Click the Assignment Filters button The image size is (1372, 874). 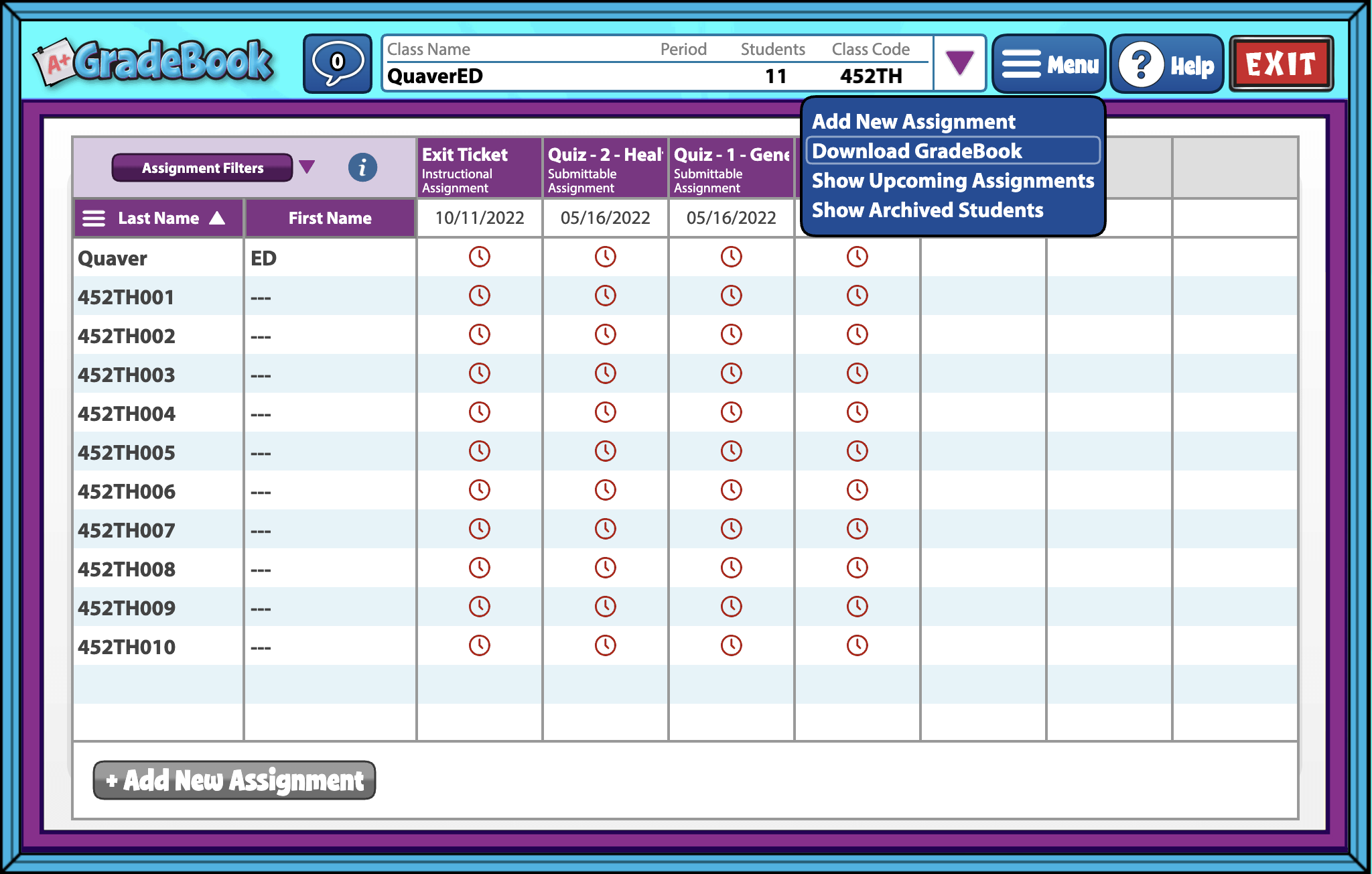click(202, 168)
